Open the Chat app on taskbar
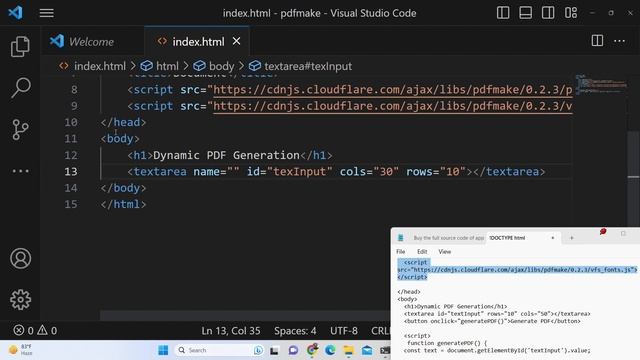The height and width of the screenshot is (360, 640). click(x=293, y=350)
